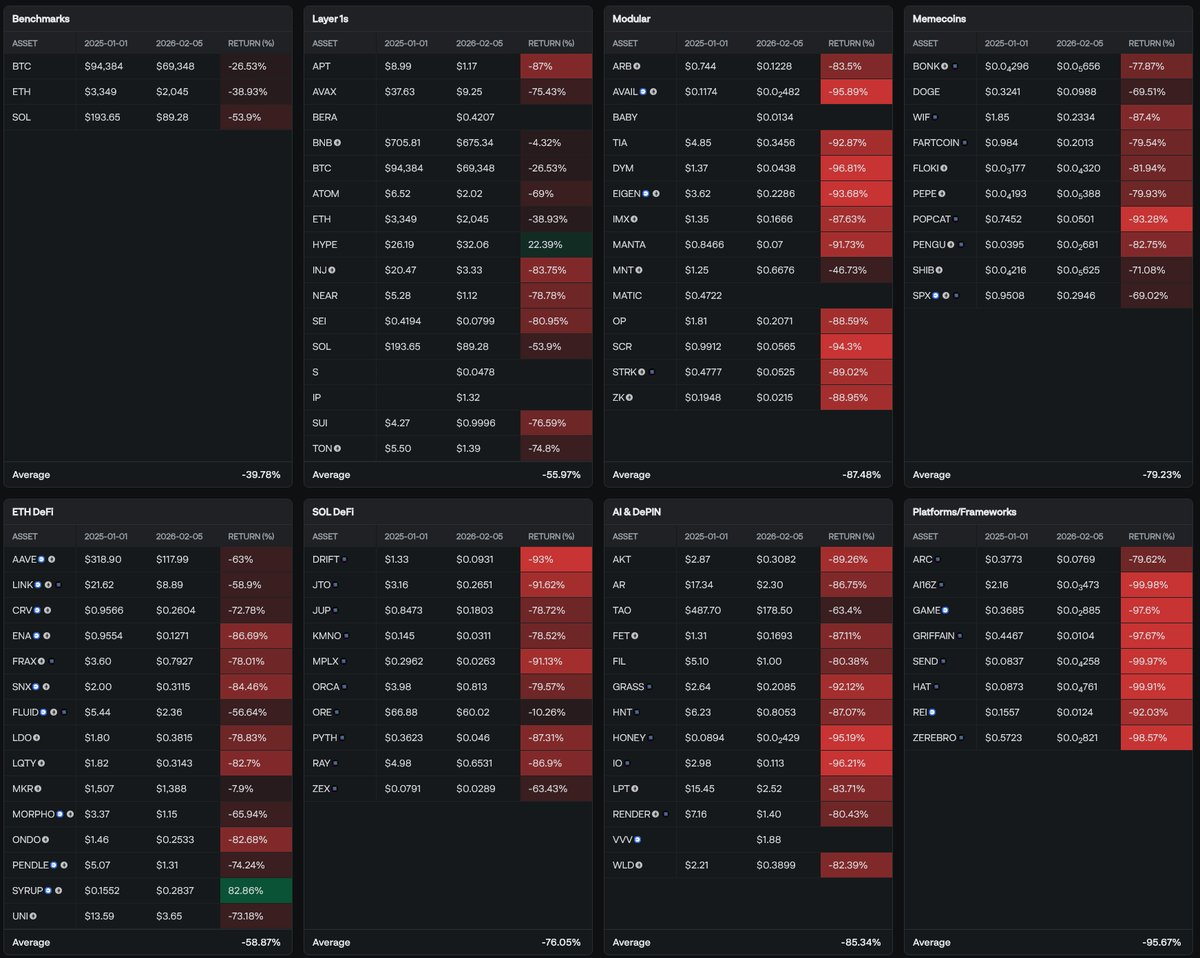This screenshot has width=1200, height=958.
Task: Click the blue chain icon beside AAVE
Action: 39,559
